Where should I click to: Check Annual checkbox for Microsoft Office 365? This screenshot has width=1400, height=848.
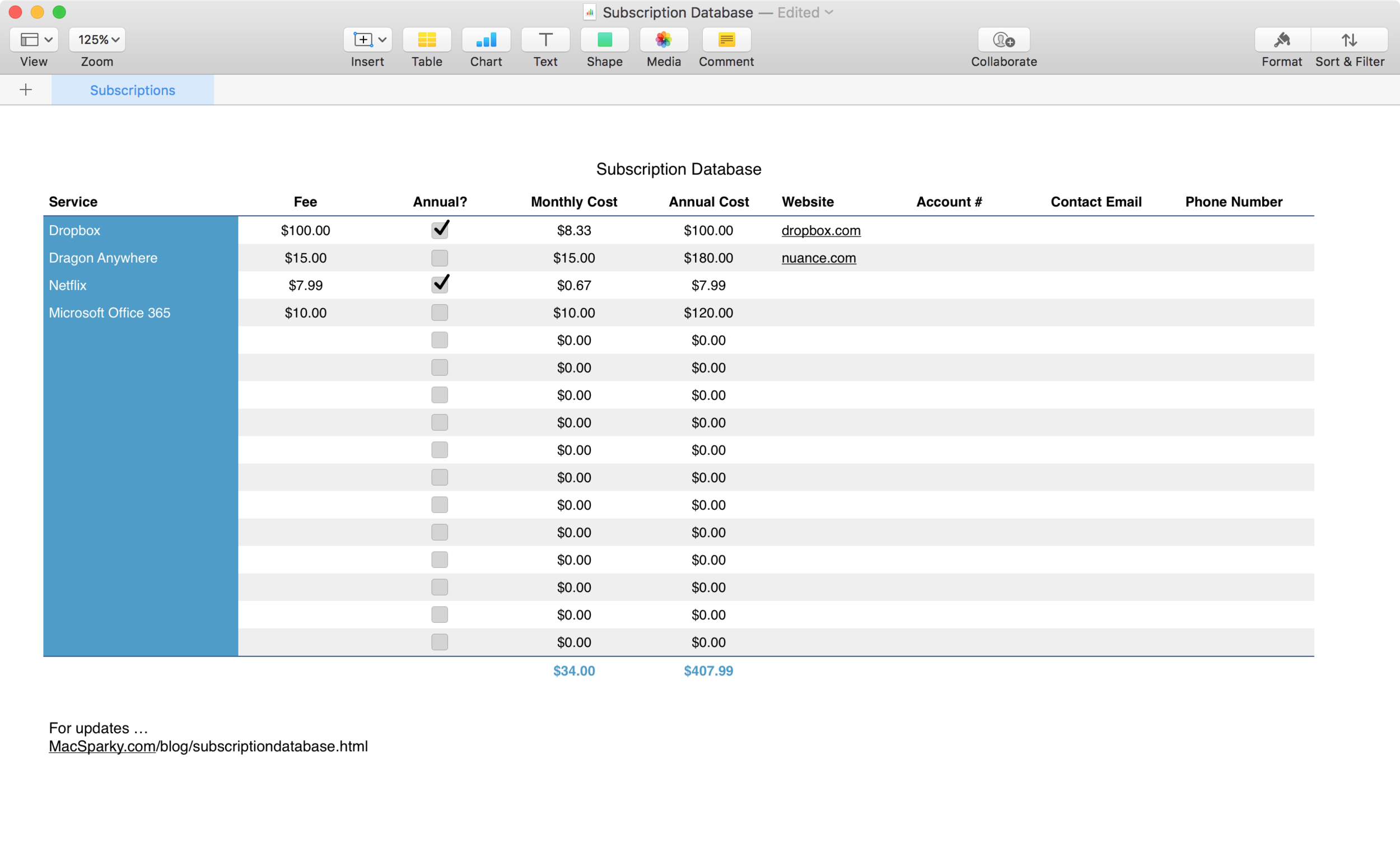point(439,313)
